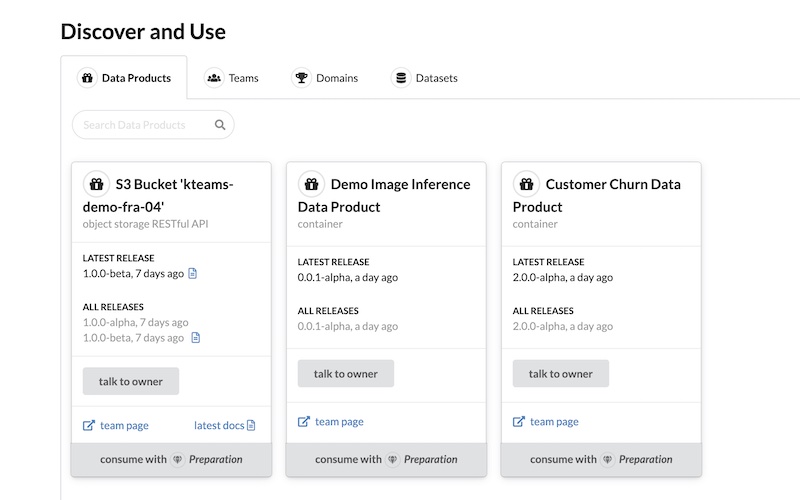Click external link icon on Demo Image Inference card

tap(304, 422)
